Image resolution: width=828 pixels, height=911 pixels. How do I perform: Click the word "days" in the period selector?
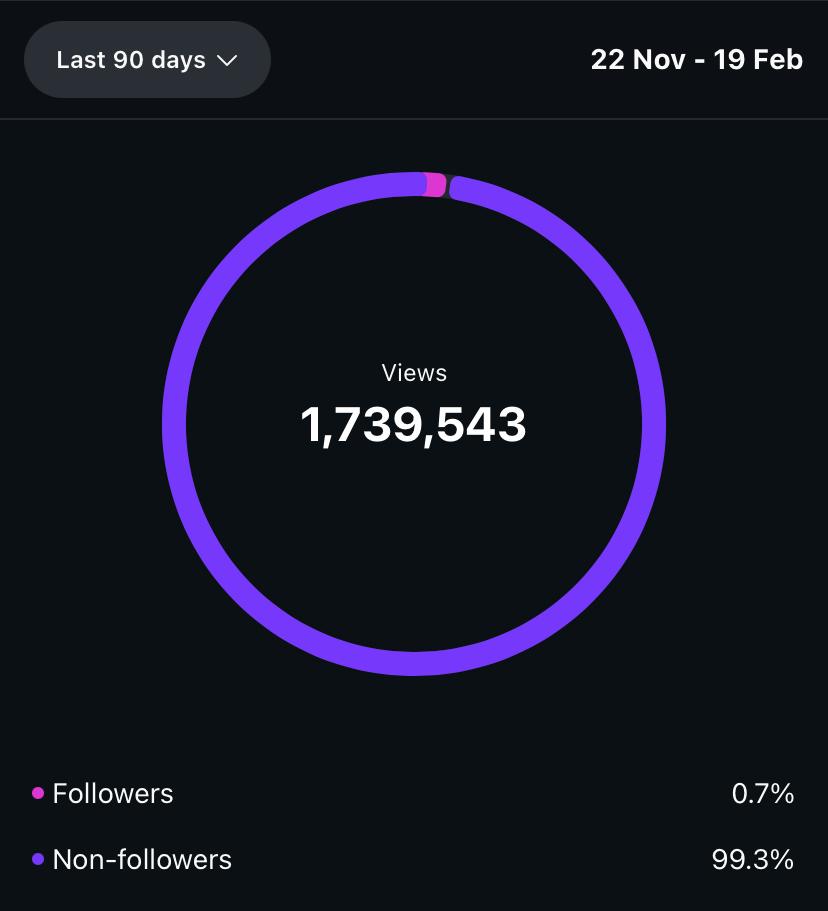pyautogui.click(x=179, y=60)
